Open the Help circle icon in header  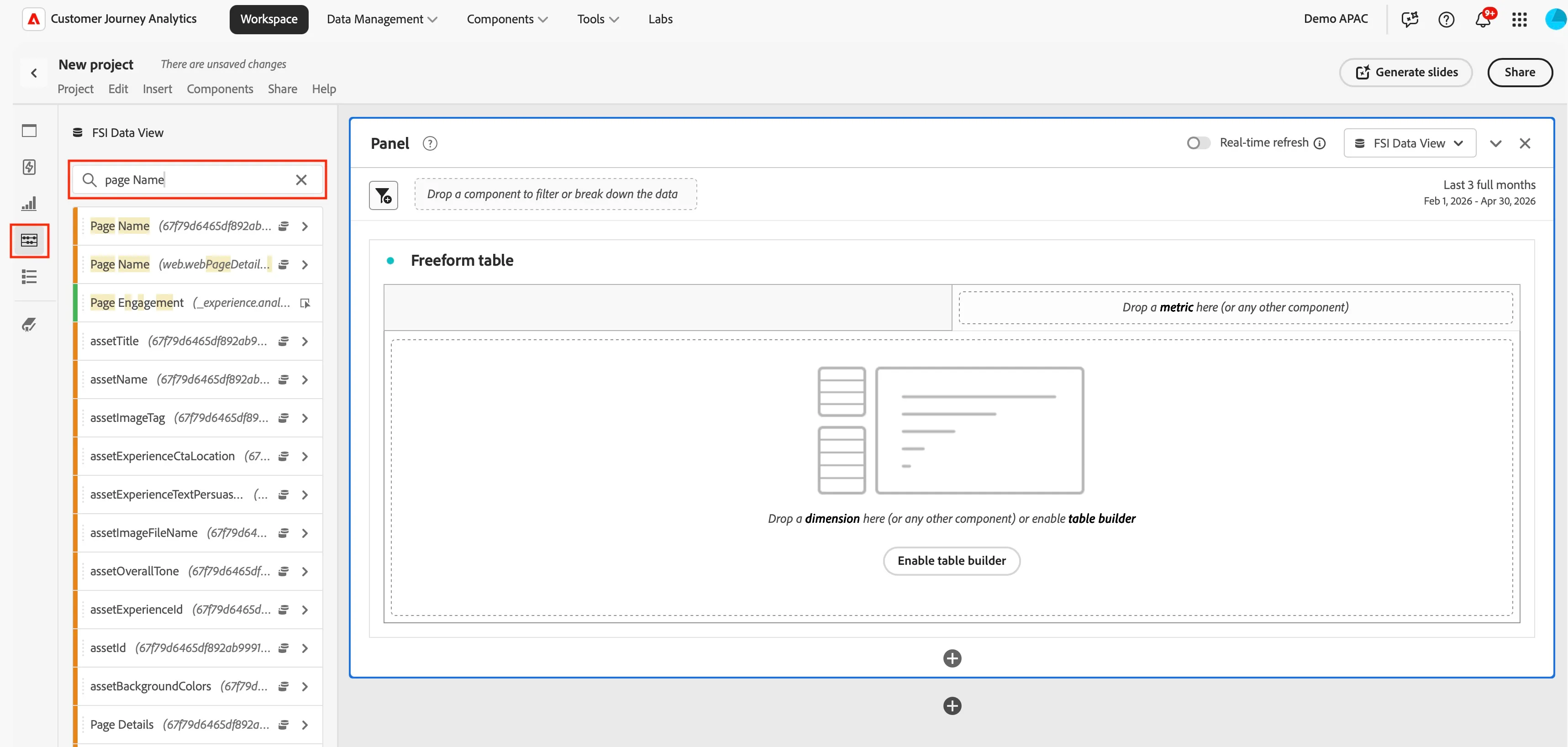tap(1446, 20)
